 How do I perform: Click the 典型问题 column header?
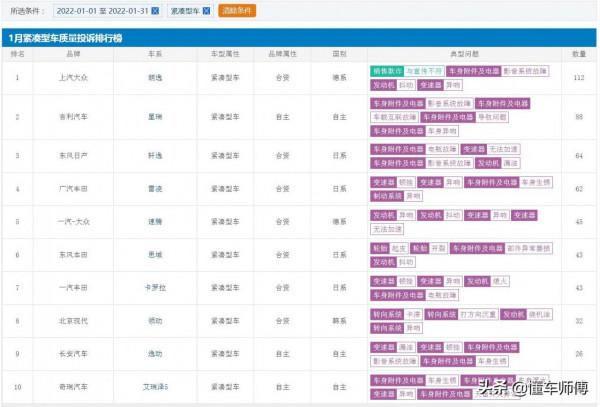coord(464,54)
